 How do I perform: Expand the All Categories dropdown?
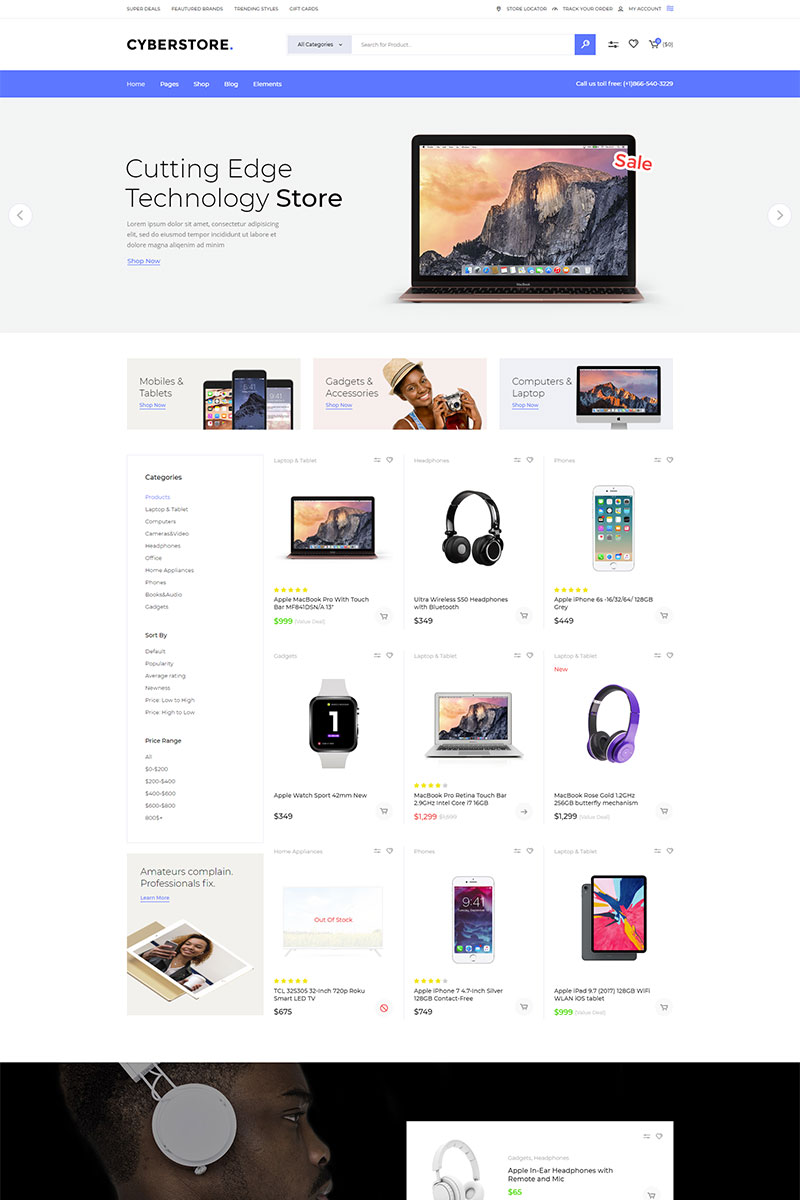(319, 44)
